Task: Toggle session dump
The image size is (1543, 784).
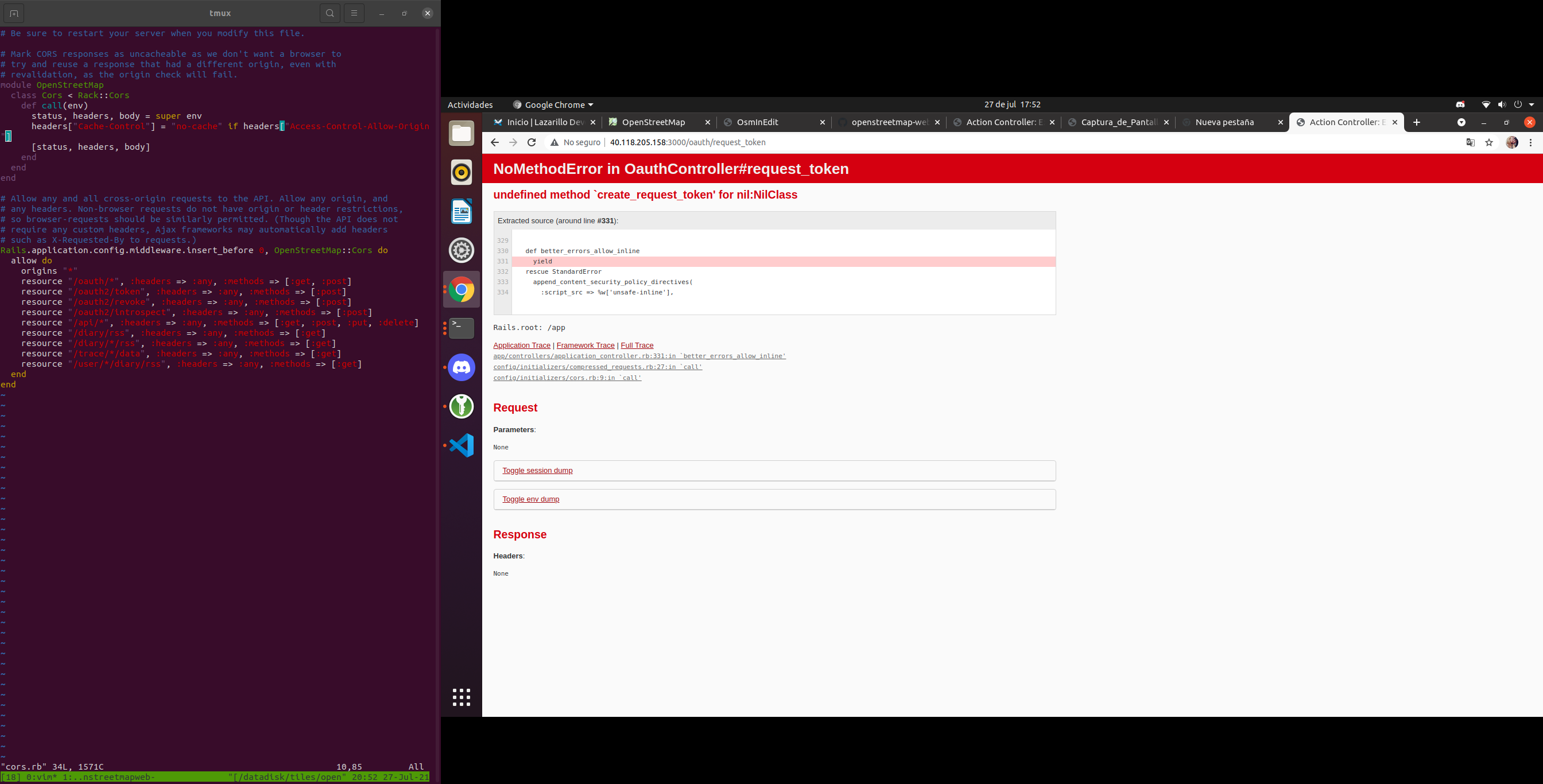Action: point(537,471)
